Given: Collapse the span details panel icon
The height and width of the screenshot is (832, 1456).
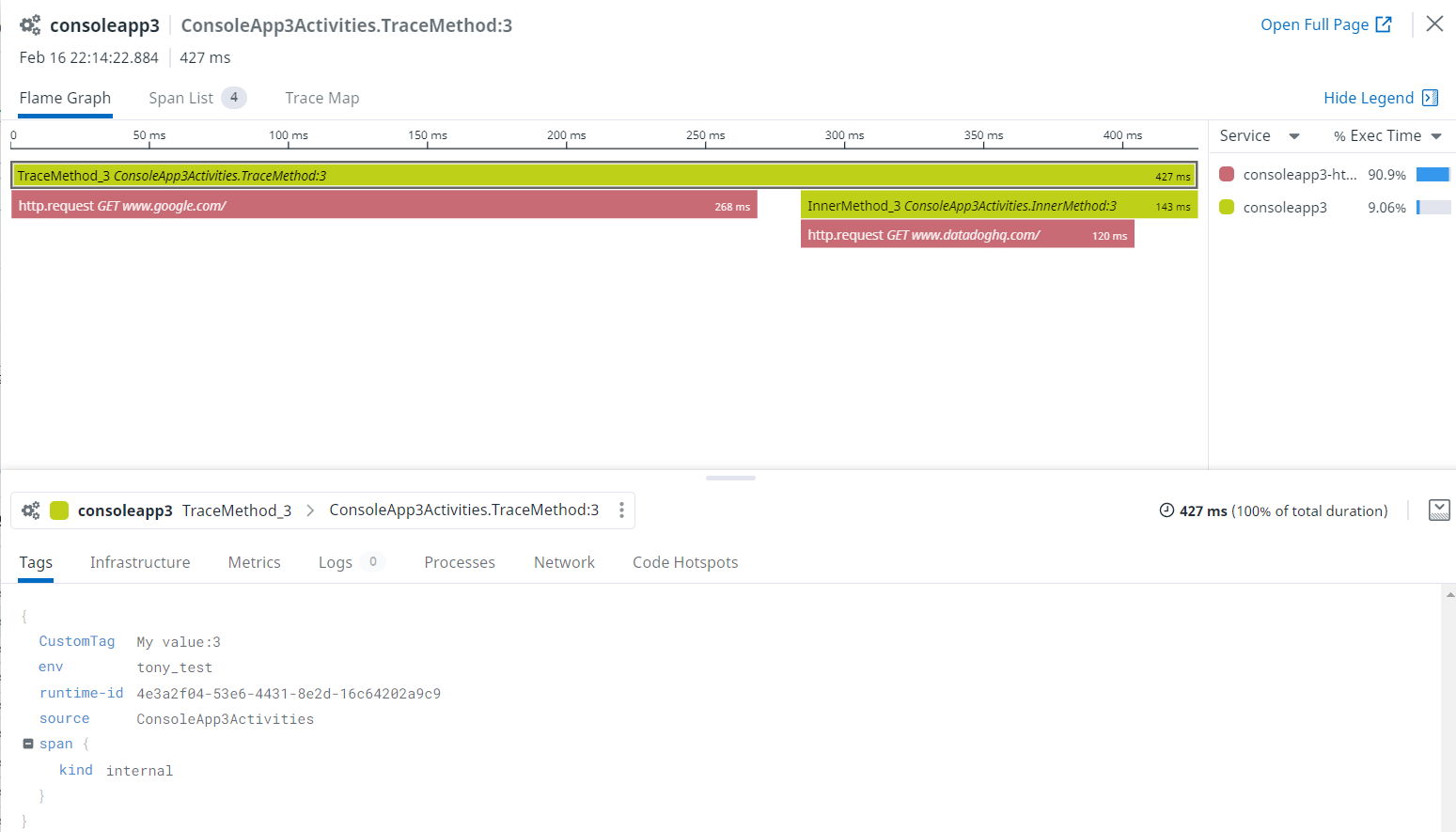Looking at the screenshot, I should (x=1439, y=510).
